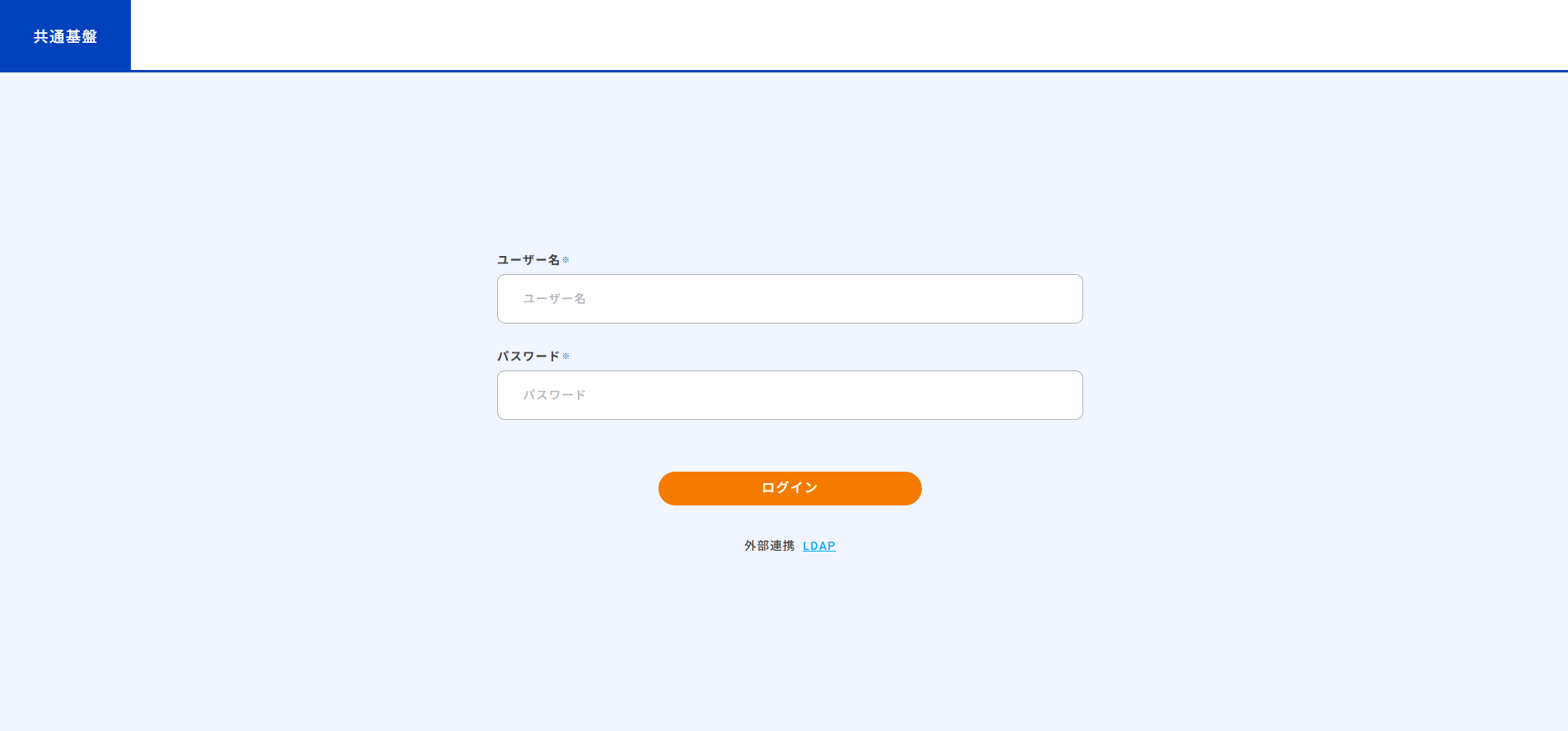
Task: Select the username entry box
Action: point(789,299)
